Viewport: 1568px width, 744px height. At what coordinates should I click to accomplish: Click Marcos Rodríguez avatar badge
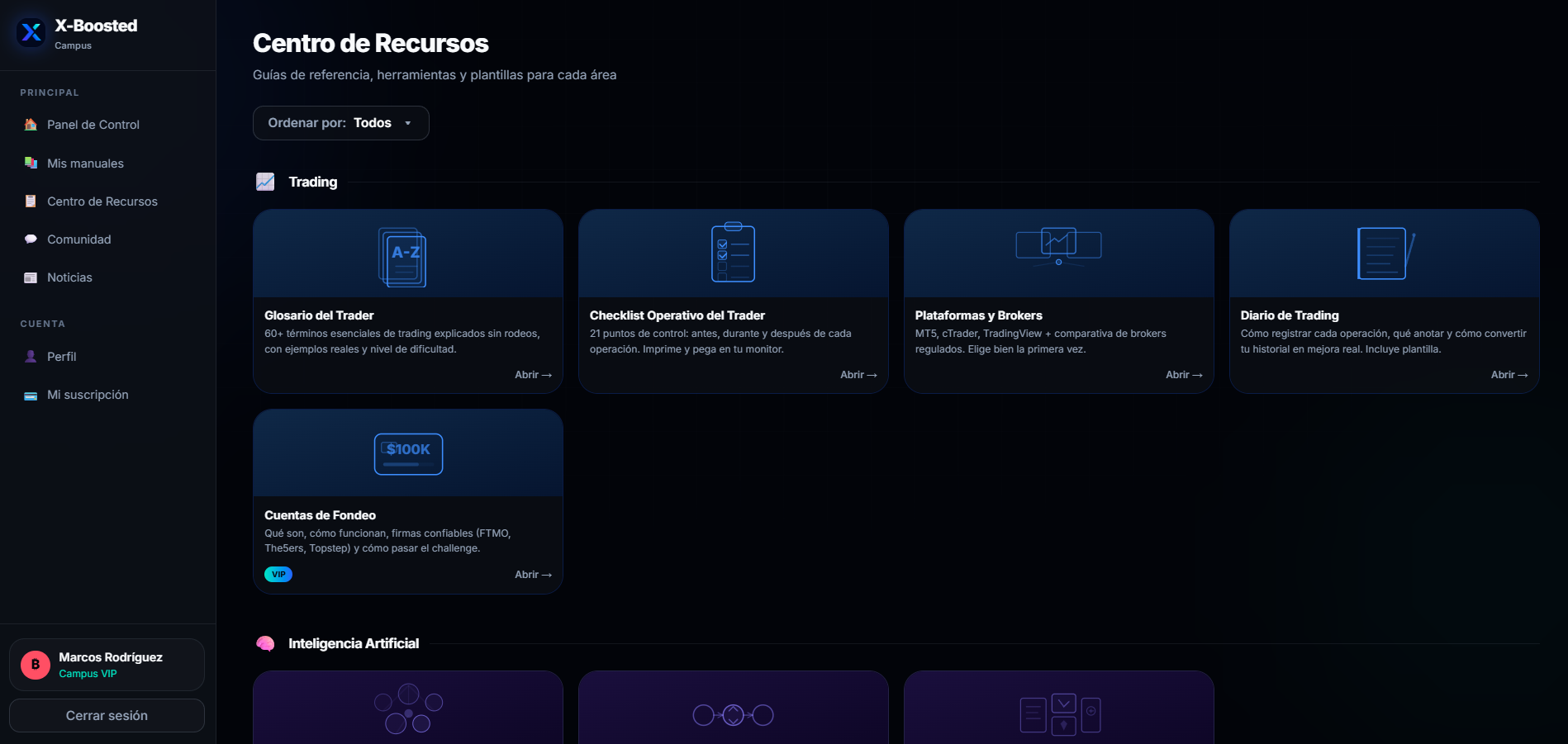click(36, 665)
